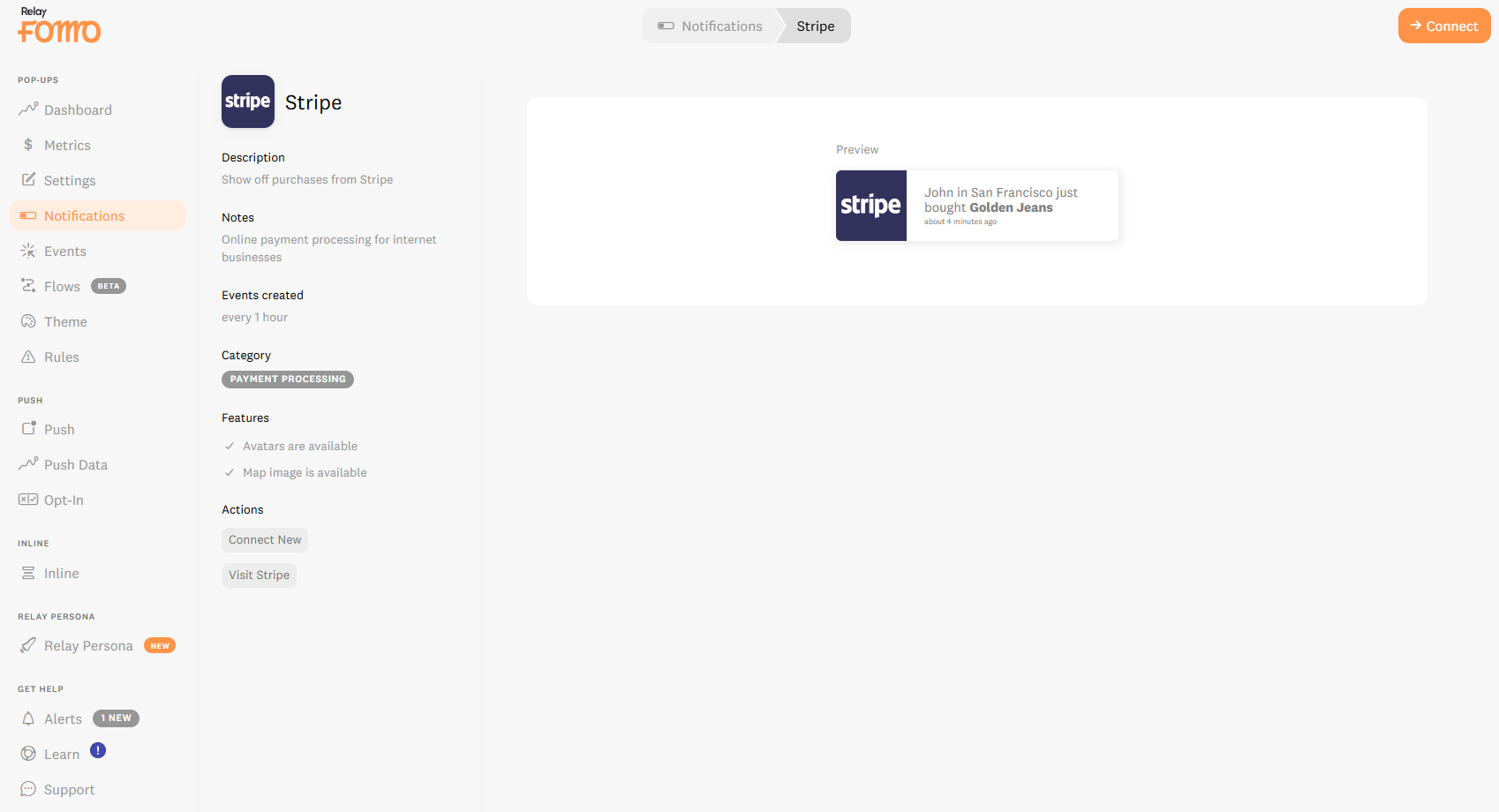Click 'Show off purchases from Stripe' description
Screen dimensions: 1499x812
pyautogui.click(x=307, y=179)
